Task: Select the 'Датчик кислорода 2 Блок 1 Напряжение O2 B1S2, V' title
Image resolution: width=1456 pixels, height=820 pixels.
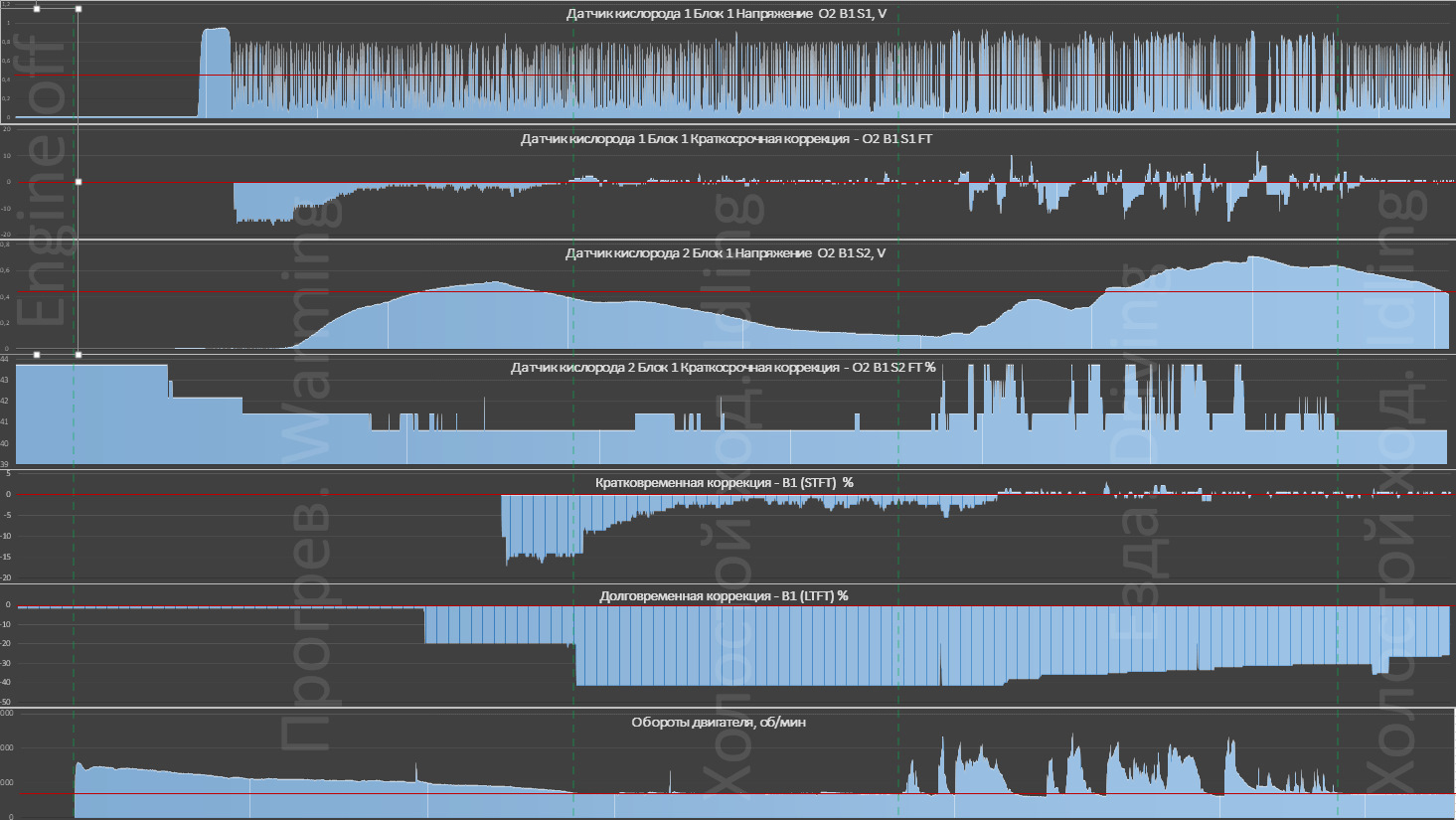Action: pos(726,252)
